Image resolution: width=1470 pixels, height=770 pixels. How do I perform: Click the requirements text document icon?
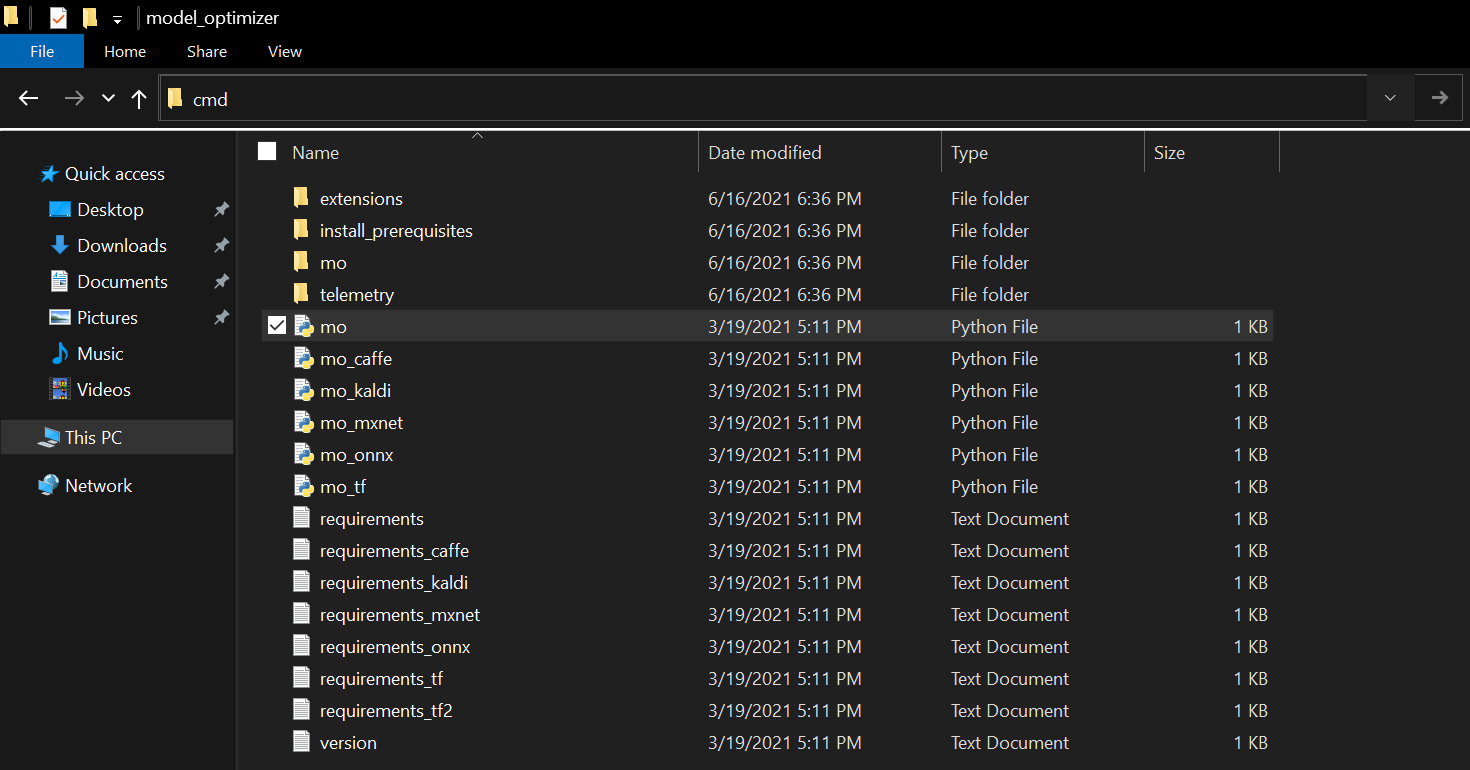tap(302, 518)
